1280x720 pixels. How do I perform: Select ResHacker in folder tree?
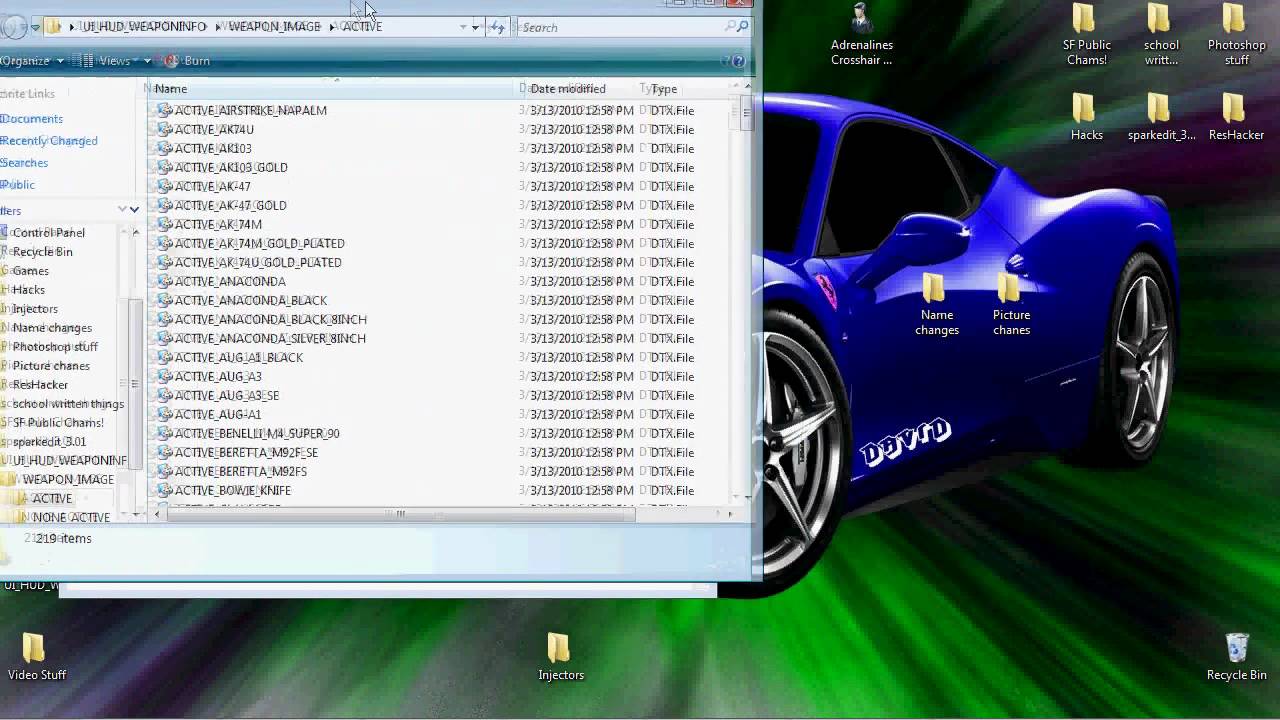(x=40, y=385)
